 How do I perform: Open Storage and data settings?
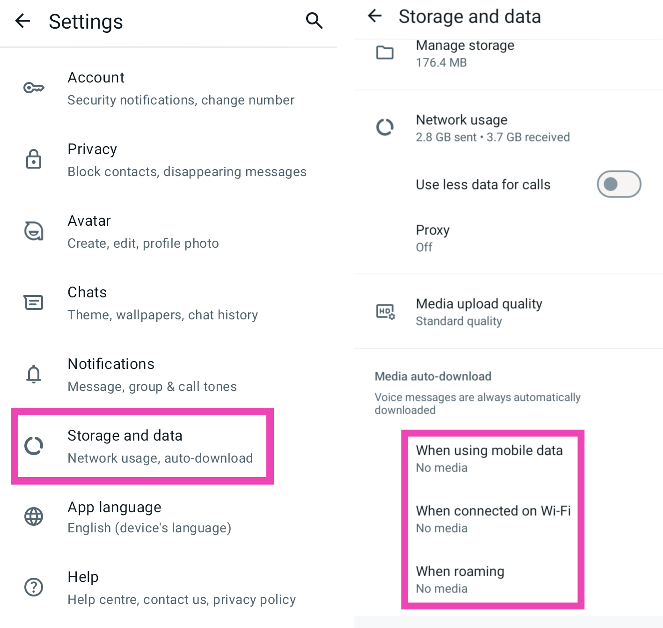coord(159,446)
